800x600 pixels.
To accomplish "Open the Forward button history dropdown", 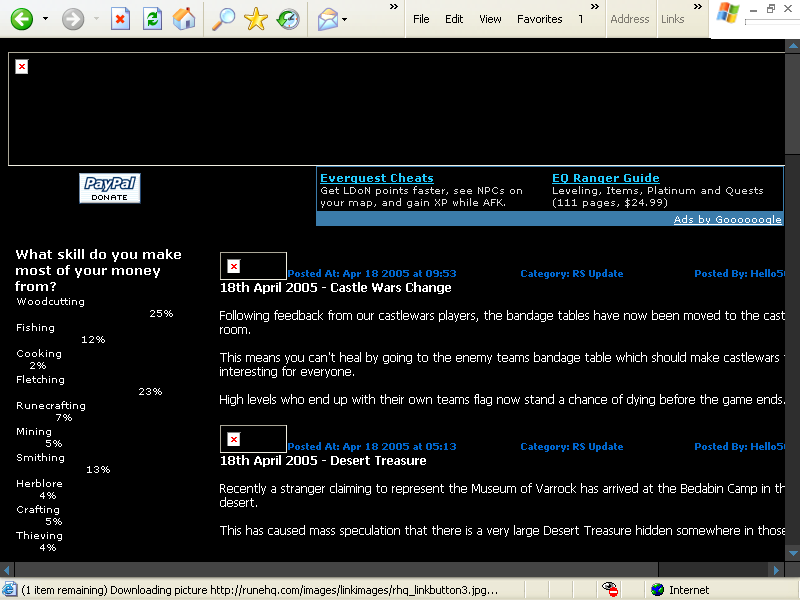I will [96, 19].
